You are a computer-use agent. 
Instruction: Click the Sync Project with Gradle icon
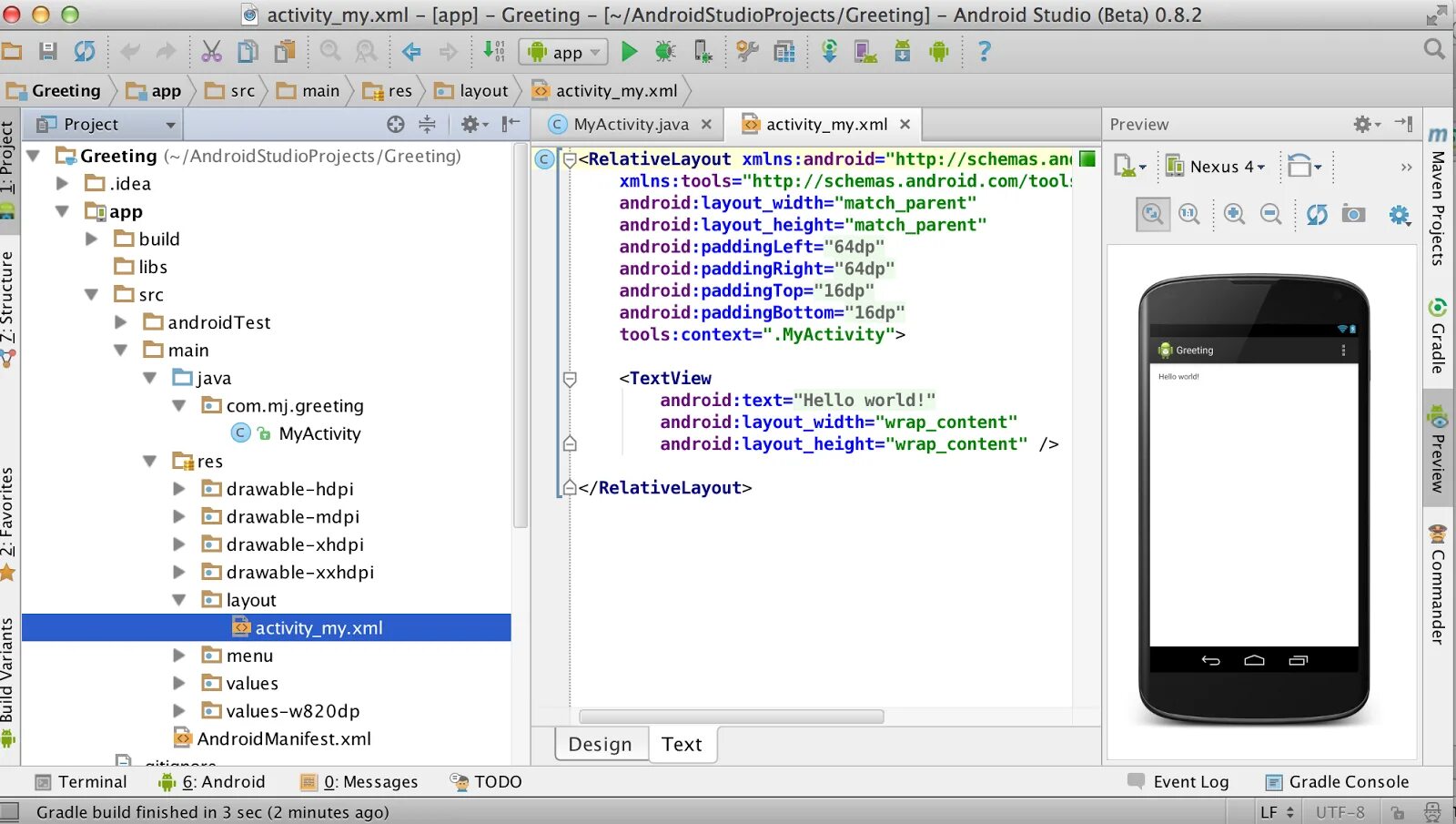click(x=829, y=51)
